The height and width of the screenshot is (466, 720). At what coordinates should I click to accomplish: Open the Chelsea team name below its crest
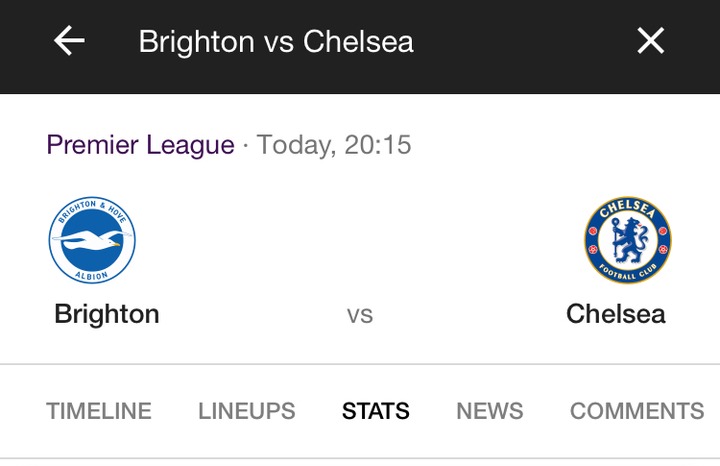point(615,314)
